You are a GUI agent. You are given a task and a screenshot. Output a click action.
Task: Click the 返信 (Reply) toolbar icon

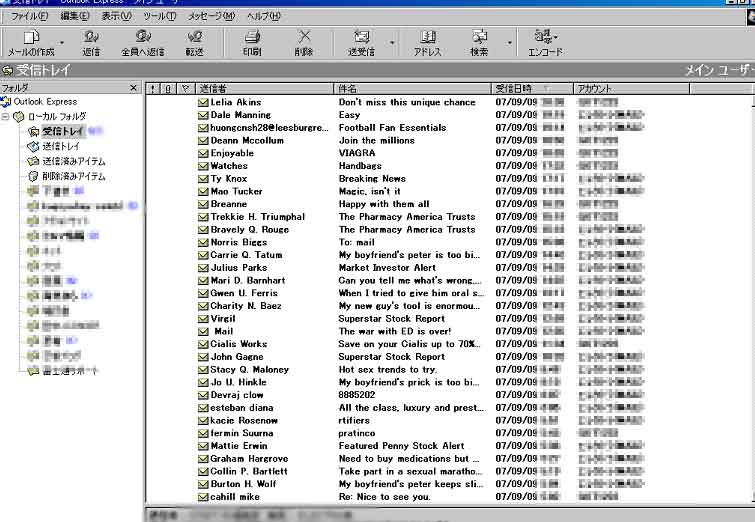[91, 42]
